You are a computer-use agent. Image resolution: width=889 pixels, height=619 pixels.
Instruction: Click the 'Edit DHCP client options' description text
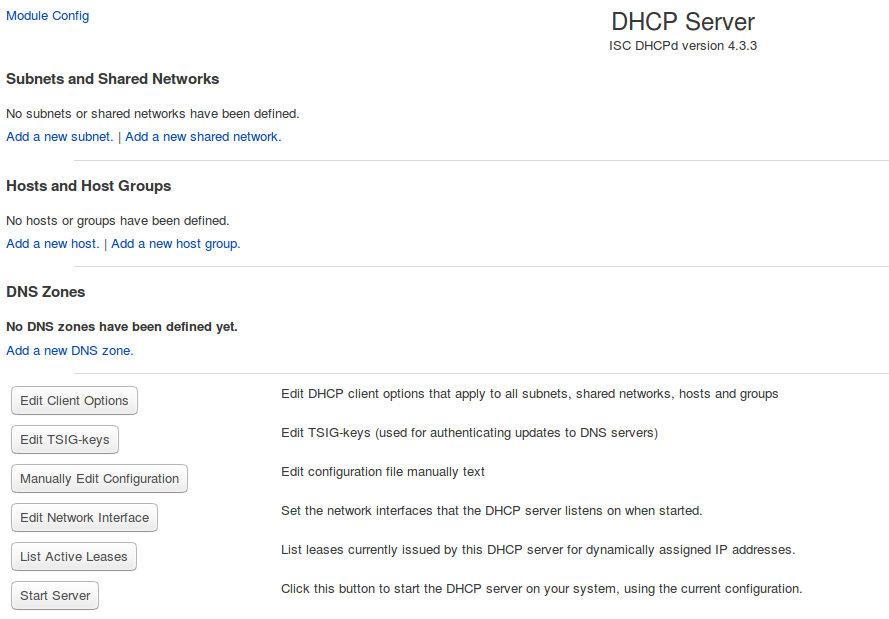click(x=530, y=394)
